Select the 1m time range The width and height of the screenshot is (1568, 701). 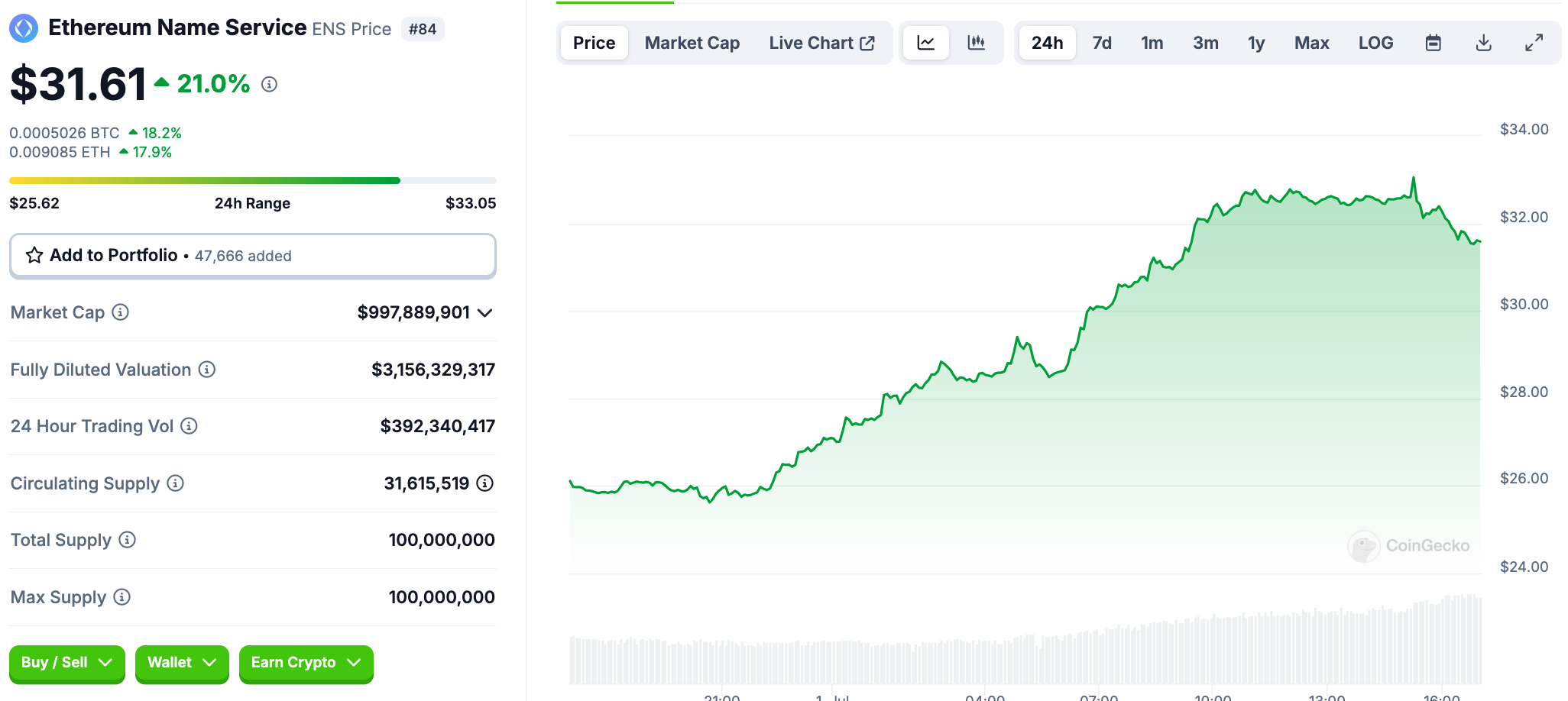1152,43
